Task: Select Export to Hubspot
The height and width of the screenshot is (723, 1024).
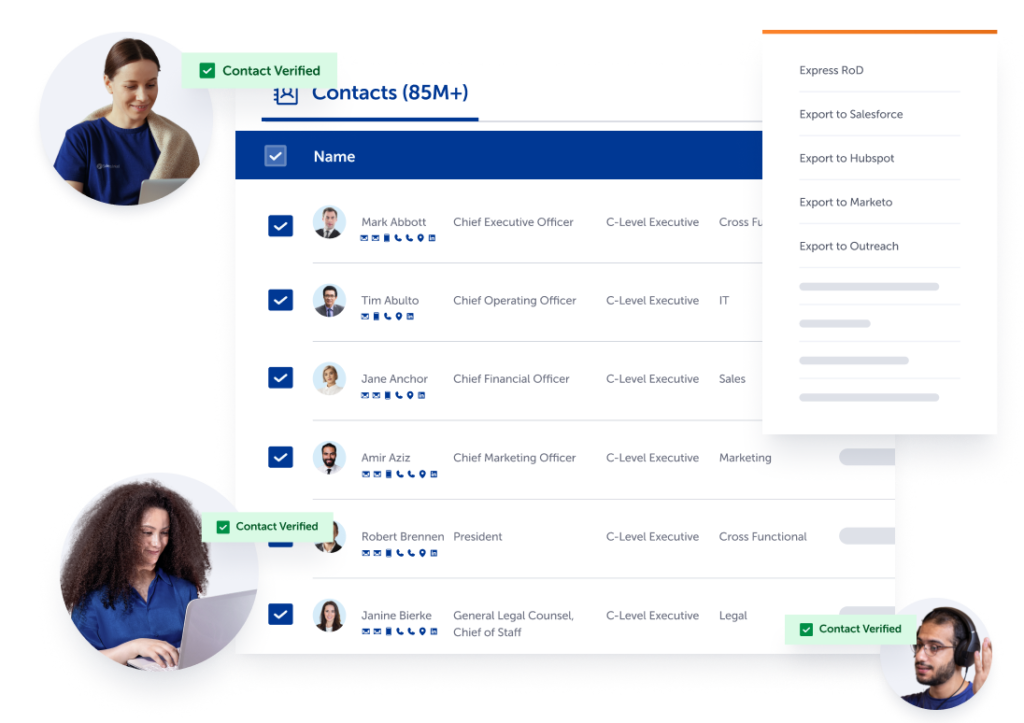Action: click(x=849, y=158)
